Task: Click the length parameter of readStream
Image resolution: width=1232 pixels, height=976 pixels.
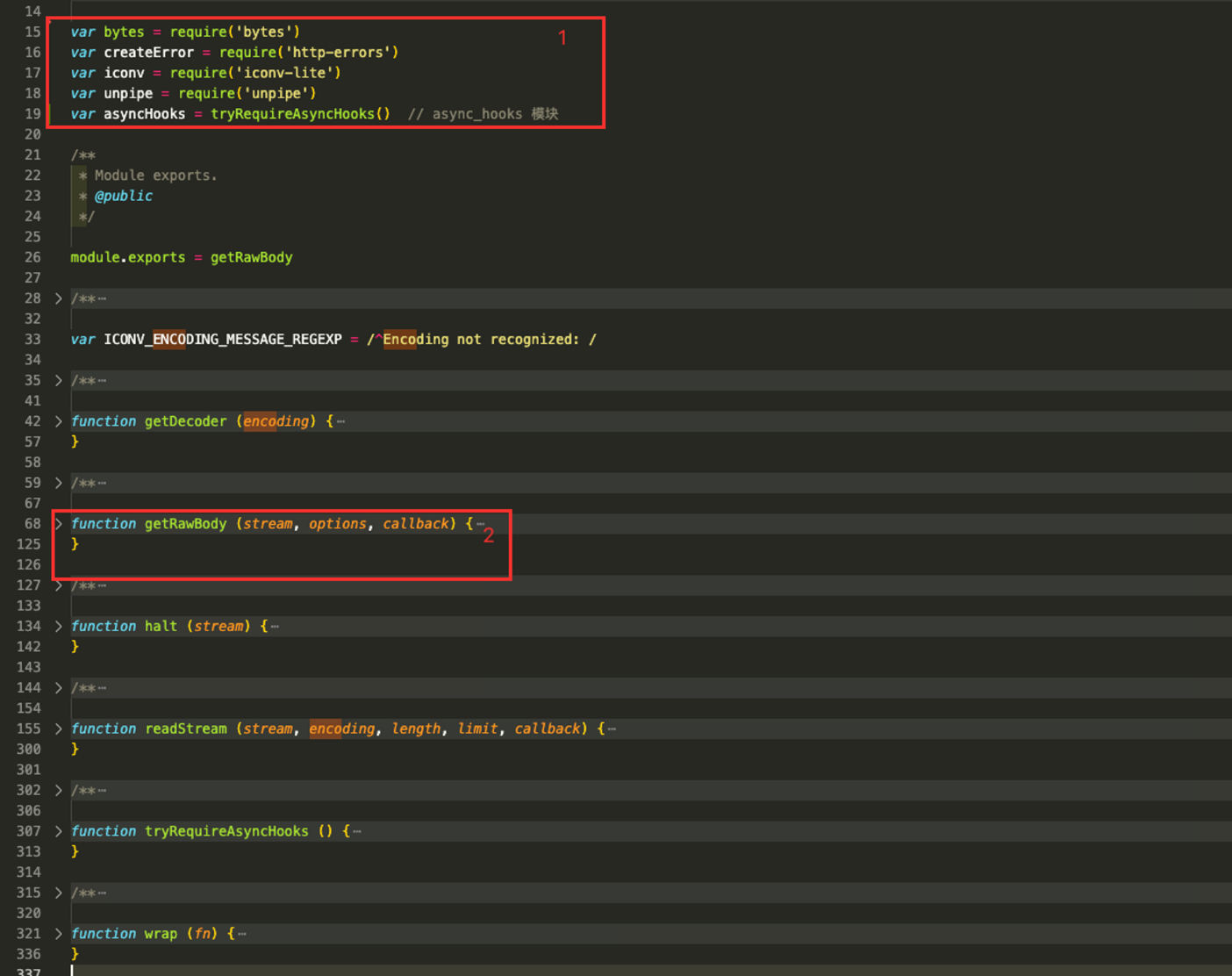Action: click(x=416, y=728)
